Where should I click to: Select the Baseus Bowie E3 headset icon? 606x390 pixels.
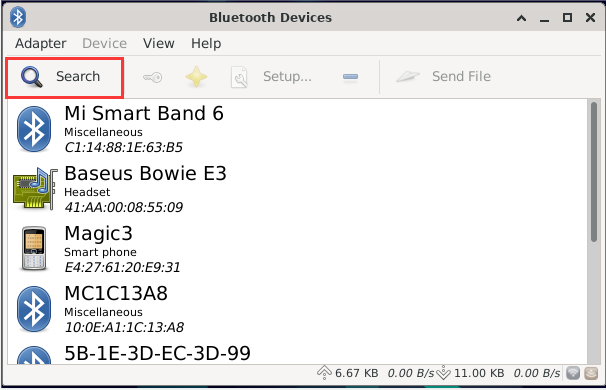35,189
